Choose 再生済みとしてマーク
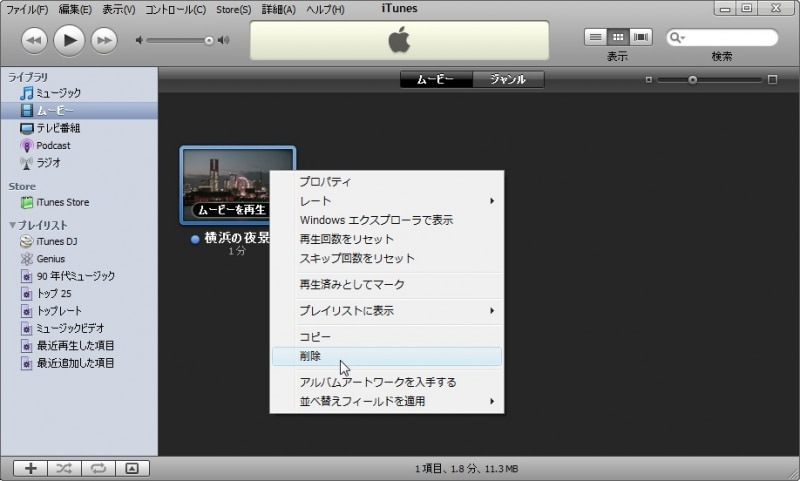 (x=387, y=284)
